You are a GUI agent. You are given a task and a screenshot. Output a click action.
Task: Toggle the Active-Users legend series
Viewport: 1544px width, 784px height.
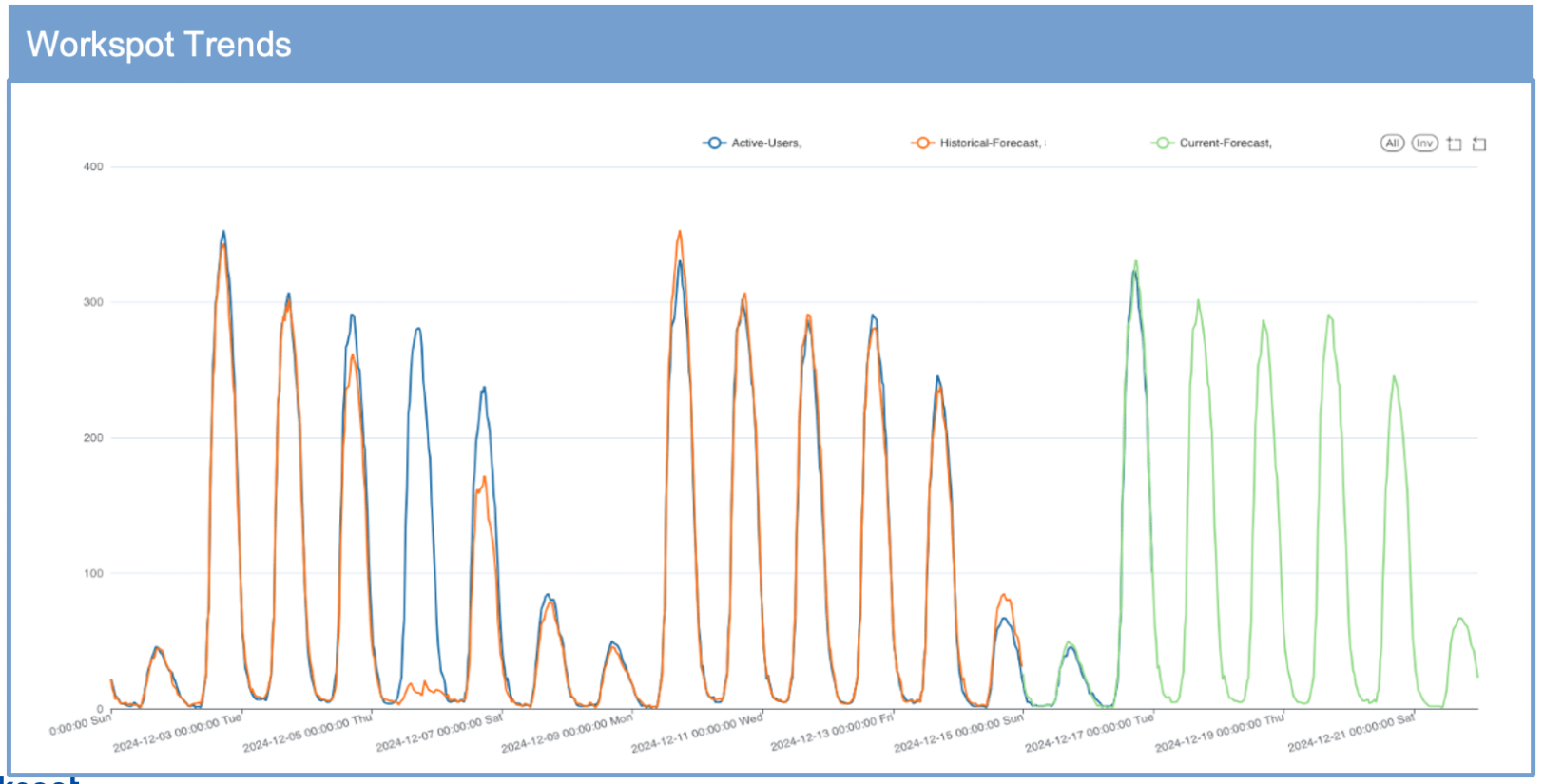tap(752, 143)
